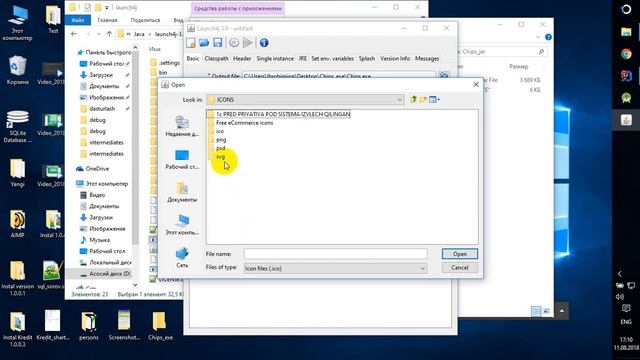Click the volume icon in system tray
This screenshot has height=360, width=640.
(x=620, y=297)
